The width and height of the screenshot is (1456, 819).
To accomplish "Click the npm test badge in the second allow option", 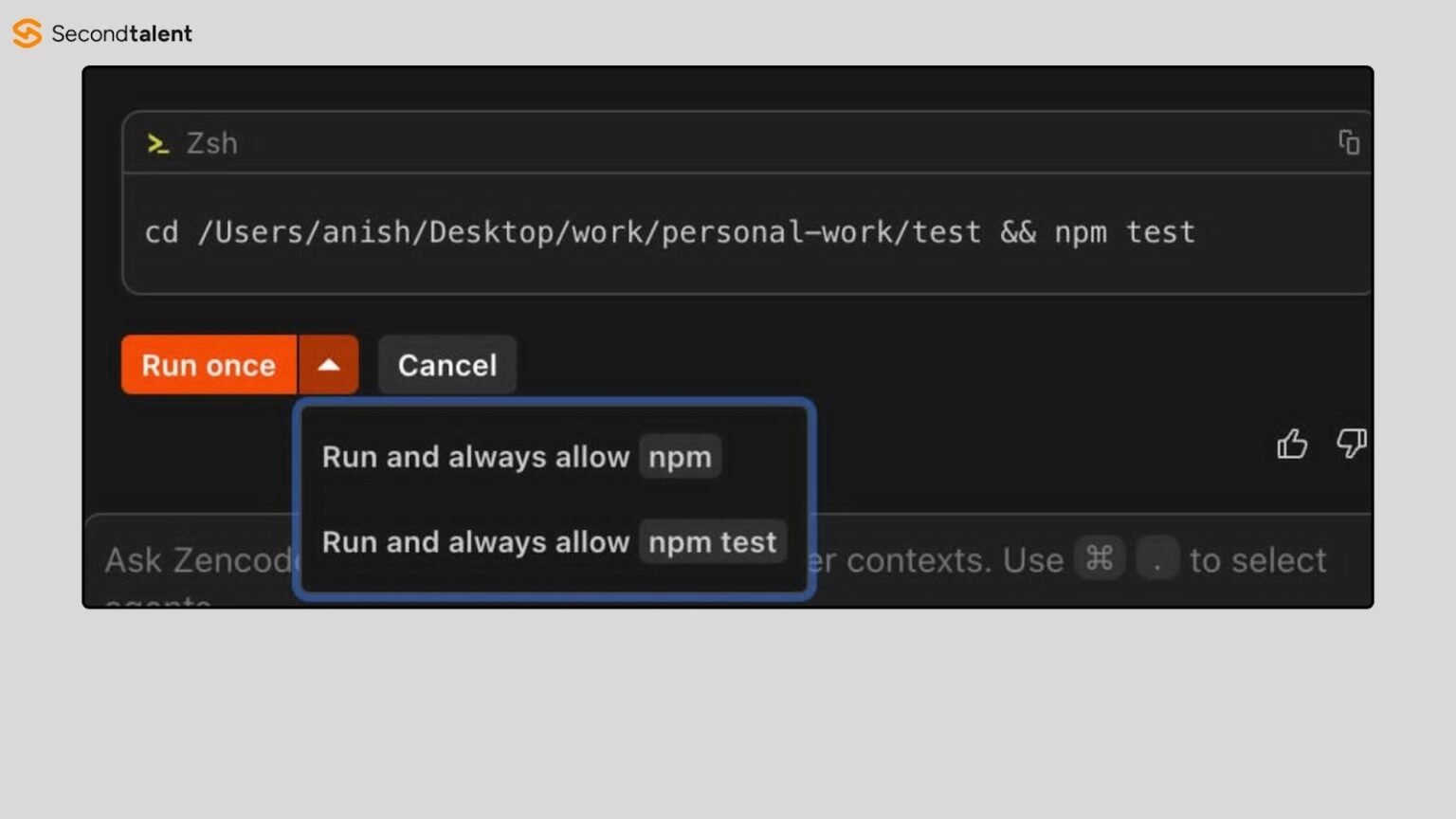I will click(712, 542).
